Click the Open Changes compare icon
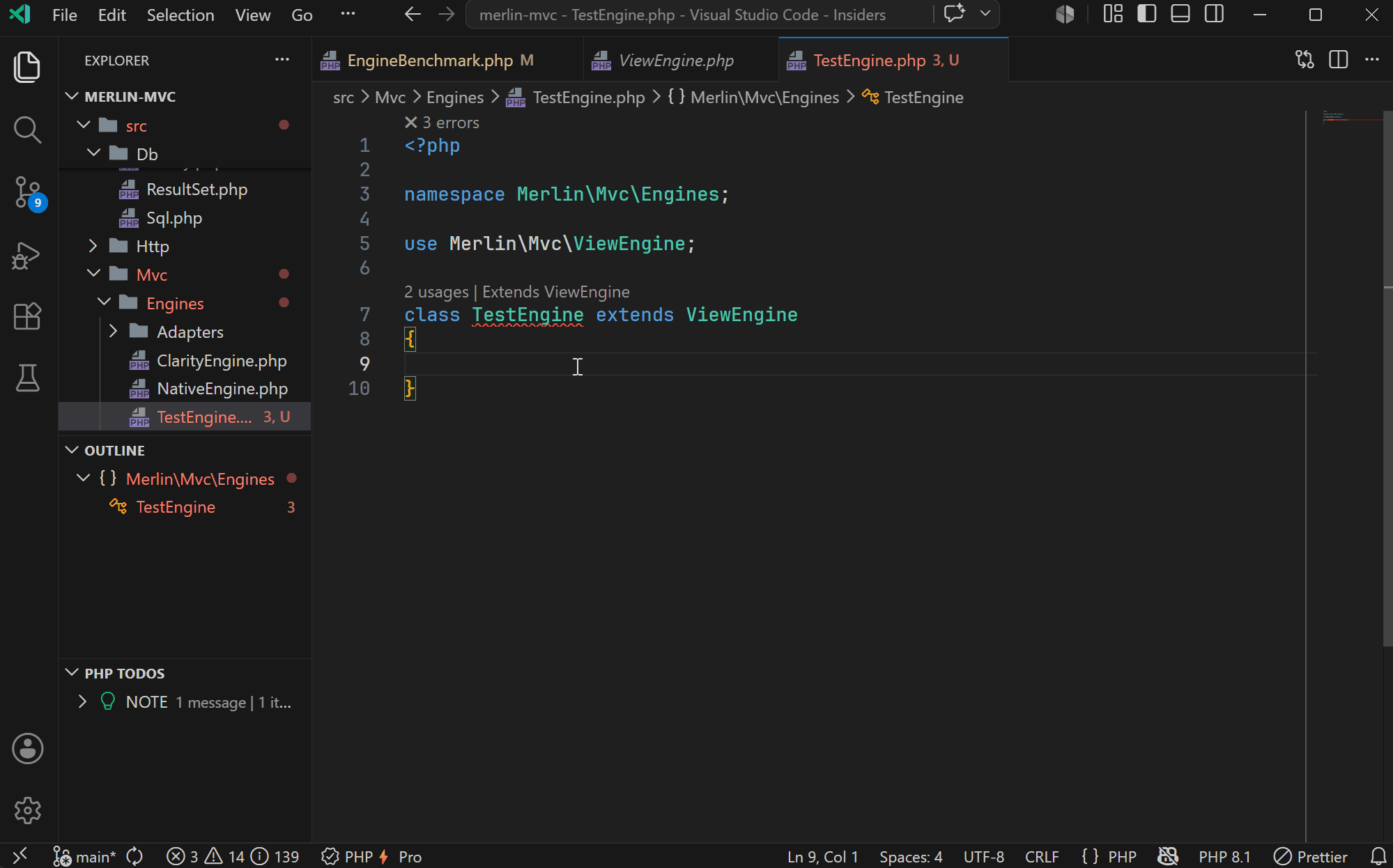This screenshot has height=868, width=1393. [1305, 60]
